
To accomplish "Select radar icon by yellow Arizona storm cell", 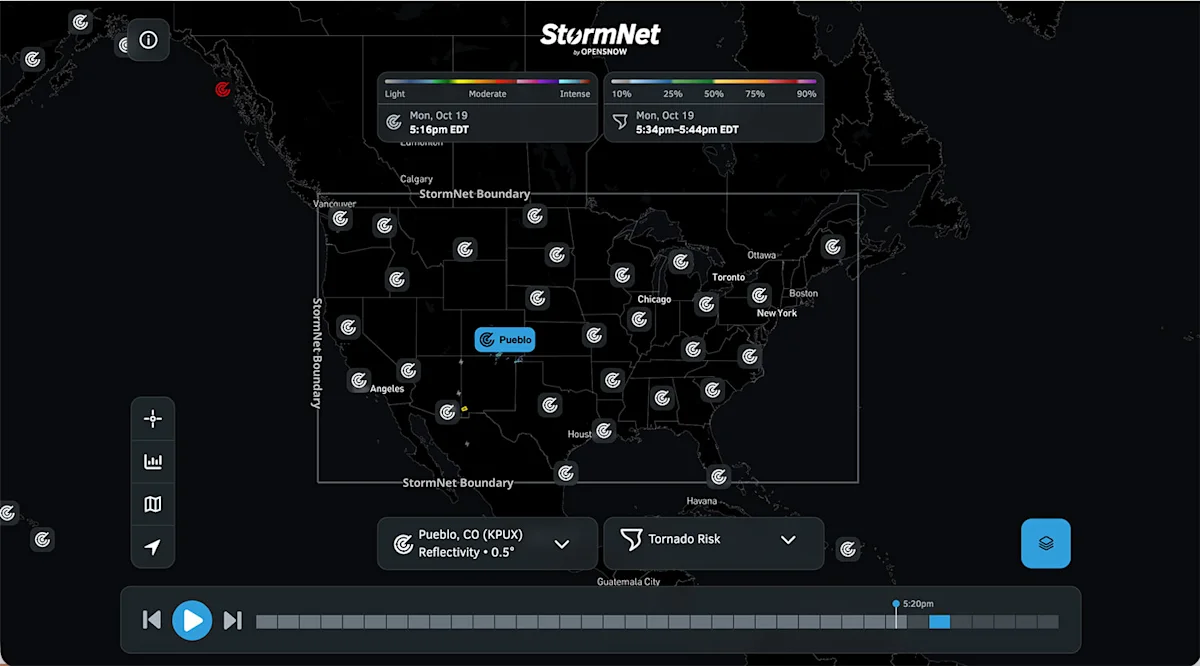I will [x=447, y=411].
